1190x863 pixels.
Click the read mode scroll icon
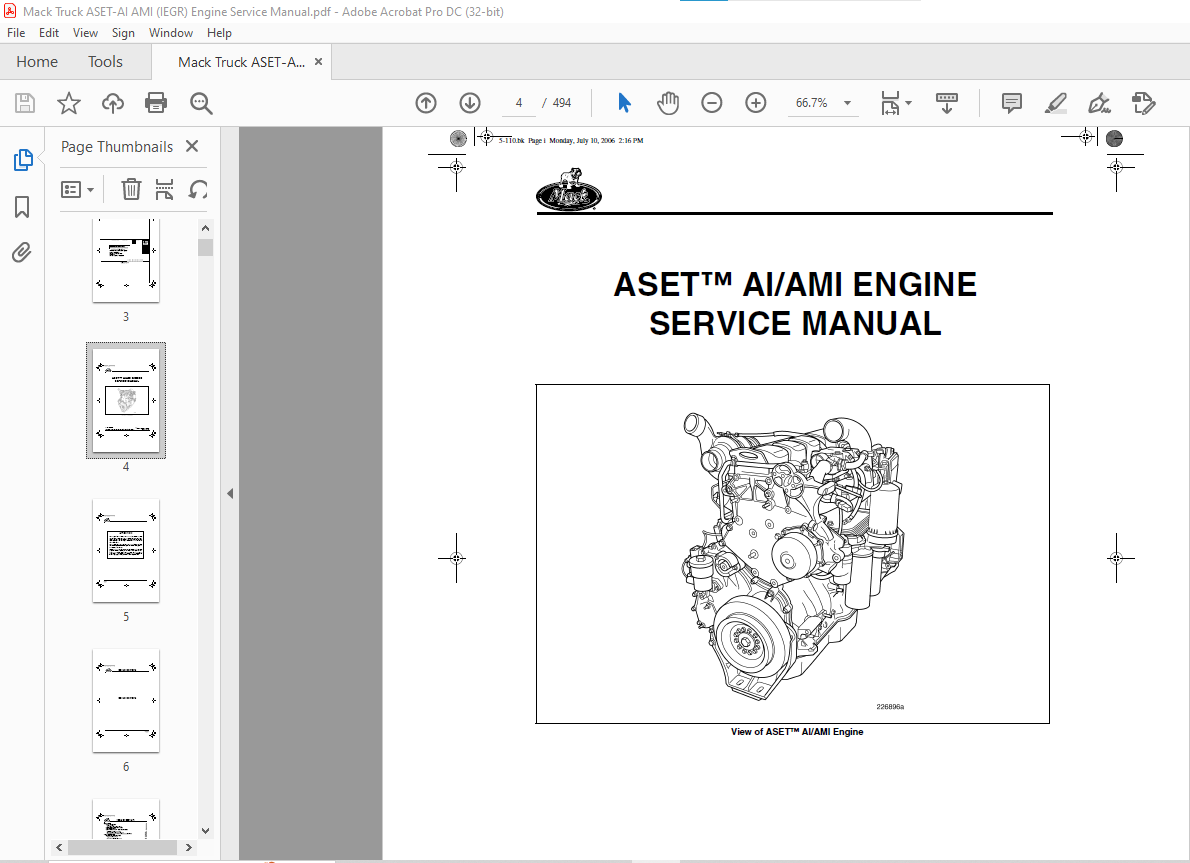946,103
